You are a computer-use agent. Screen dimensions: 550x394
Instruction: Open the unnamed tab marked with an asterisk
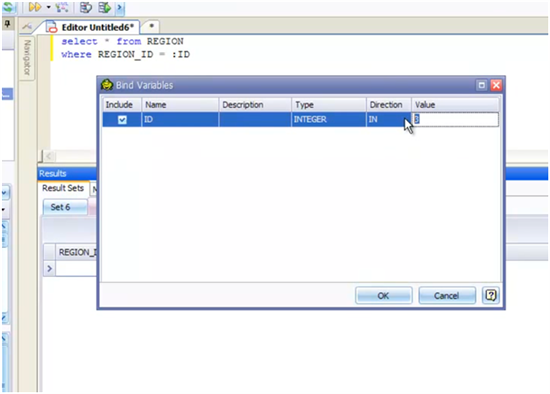(152, 26)
